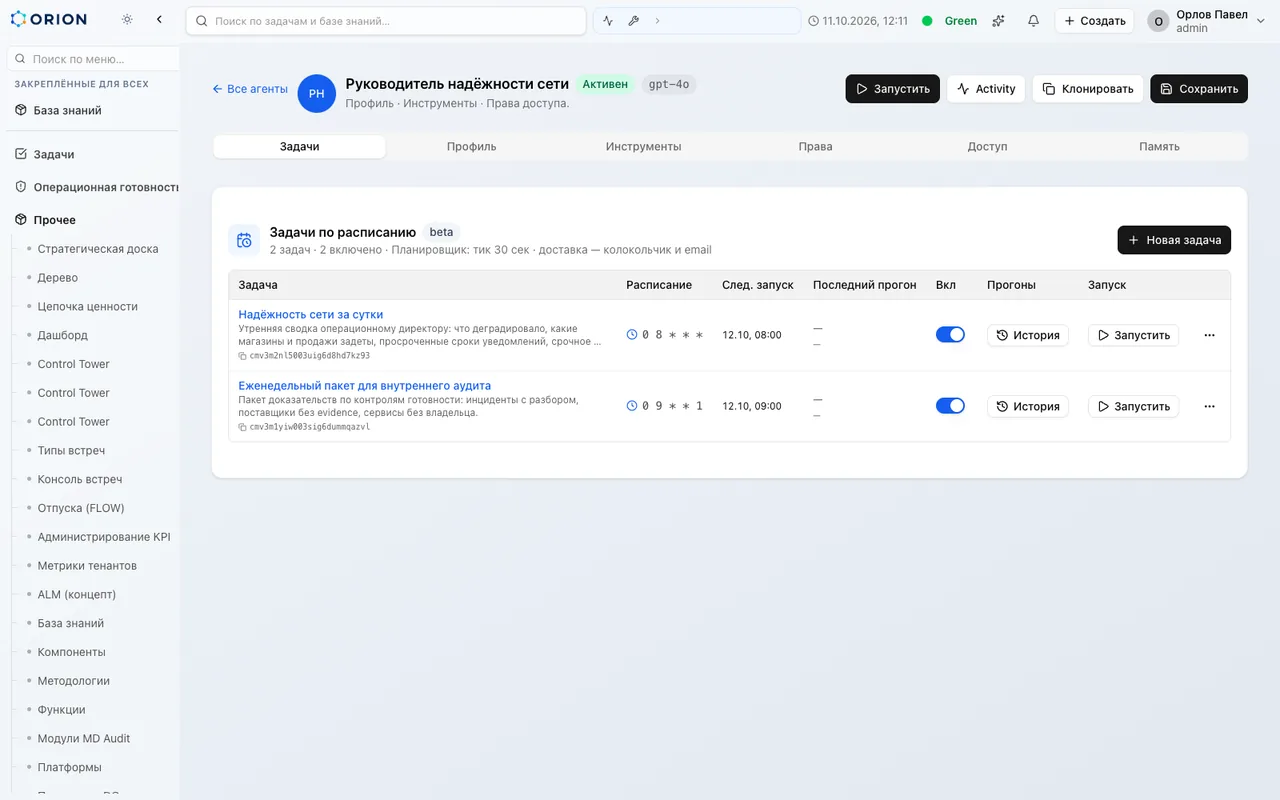Image resolution: width=1280 pixels, height=800 pixels.
Task: Open the Память tab
Action: click(x=1159, y=146)
